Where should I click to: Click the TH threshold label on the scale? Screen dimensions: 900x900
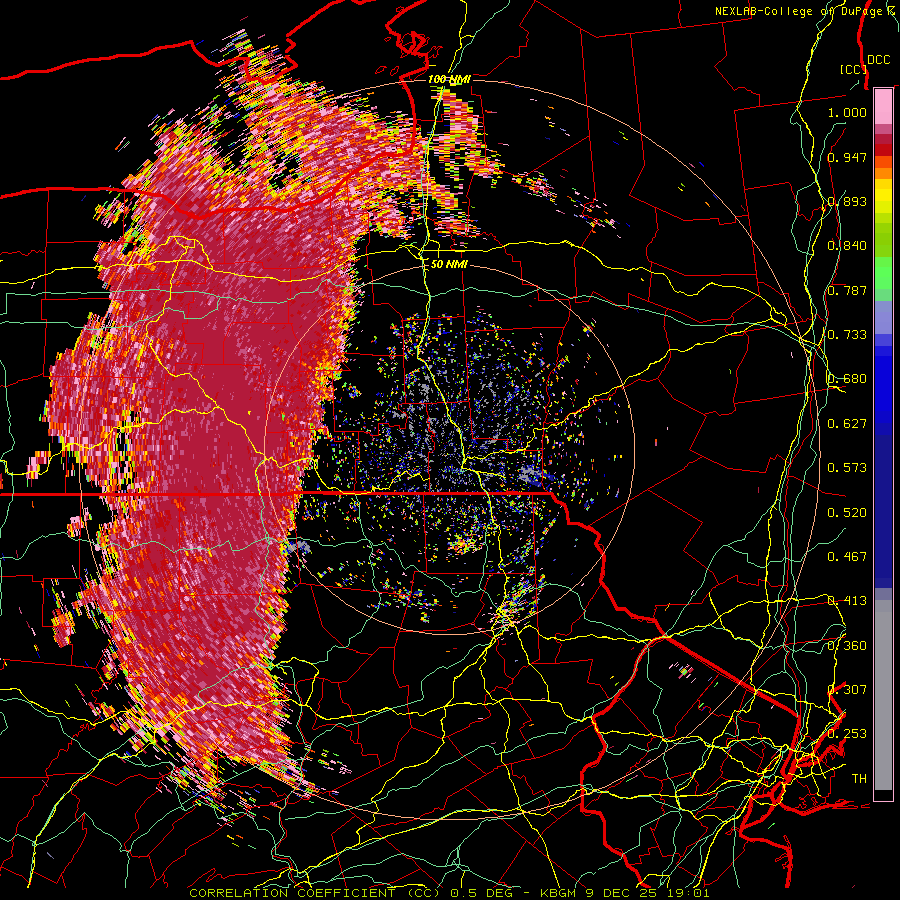[x=859, y=779]
